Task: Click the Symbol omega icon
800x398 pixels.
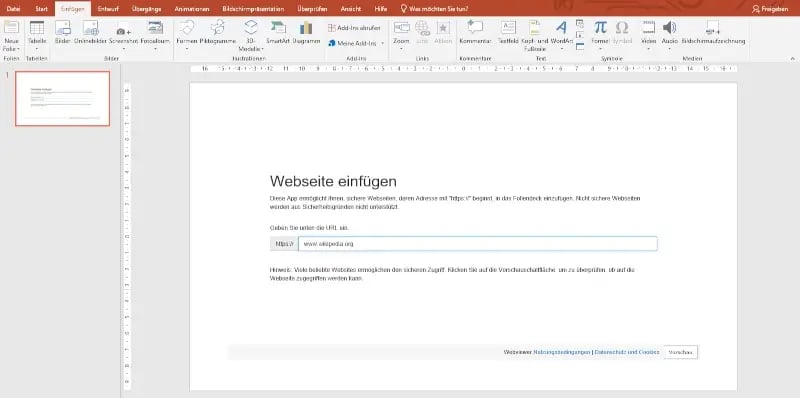Action: point(621,27)
